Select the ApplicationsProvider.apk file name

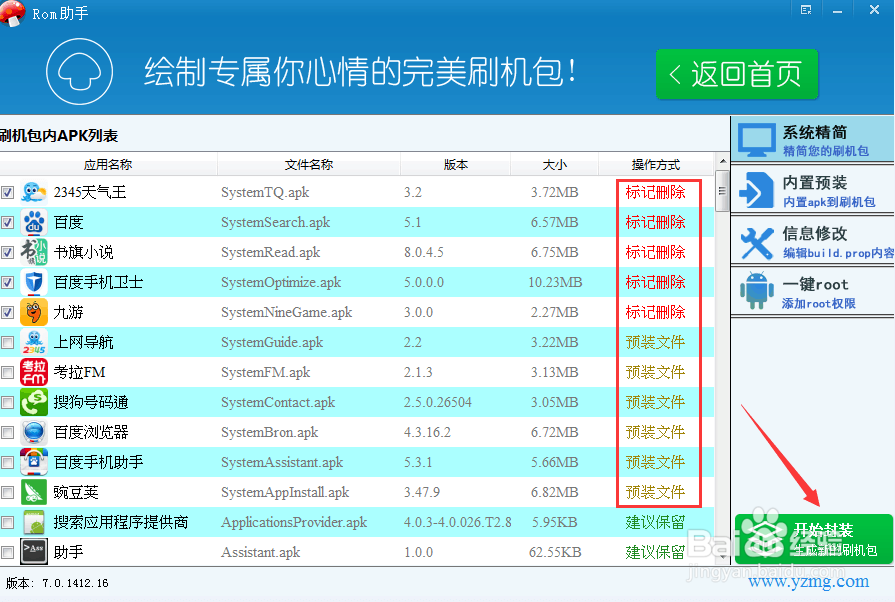pyautogui.click(x=294, y=522)
